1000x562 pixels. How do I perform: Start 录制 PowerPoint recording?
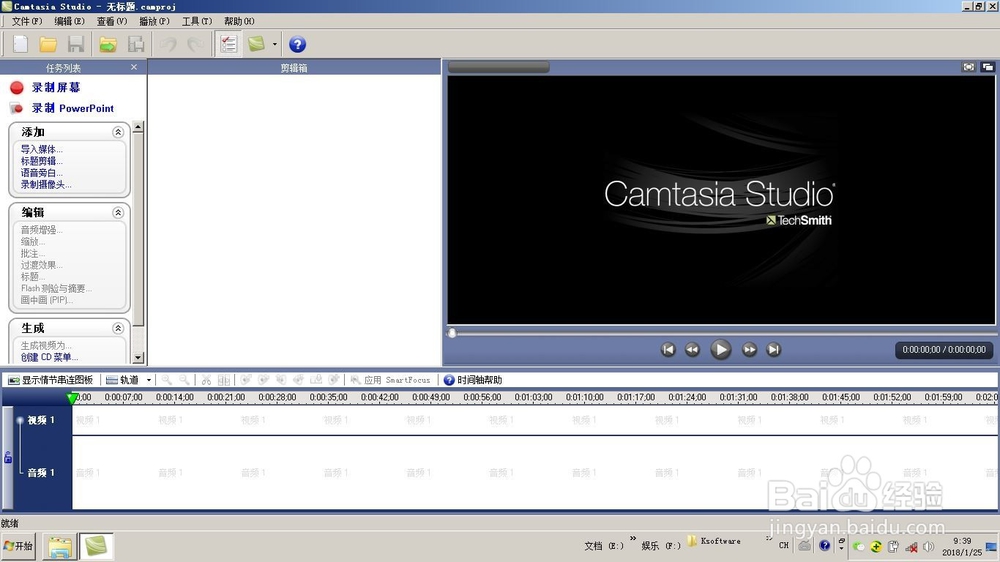[73, 108]
